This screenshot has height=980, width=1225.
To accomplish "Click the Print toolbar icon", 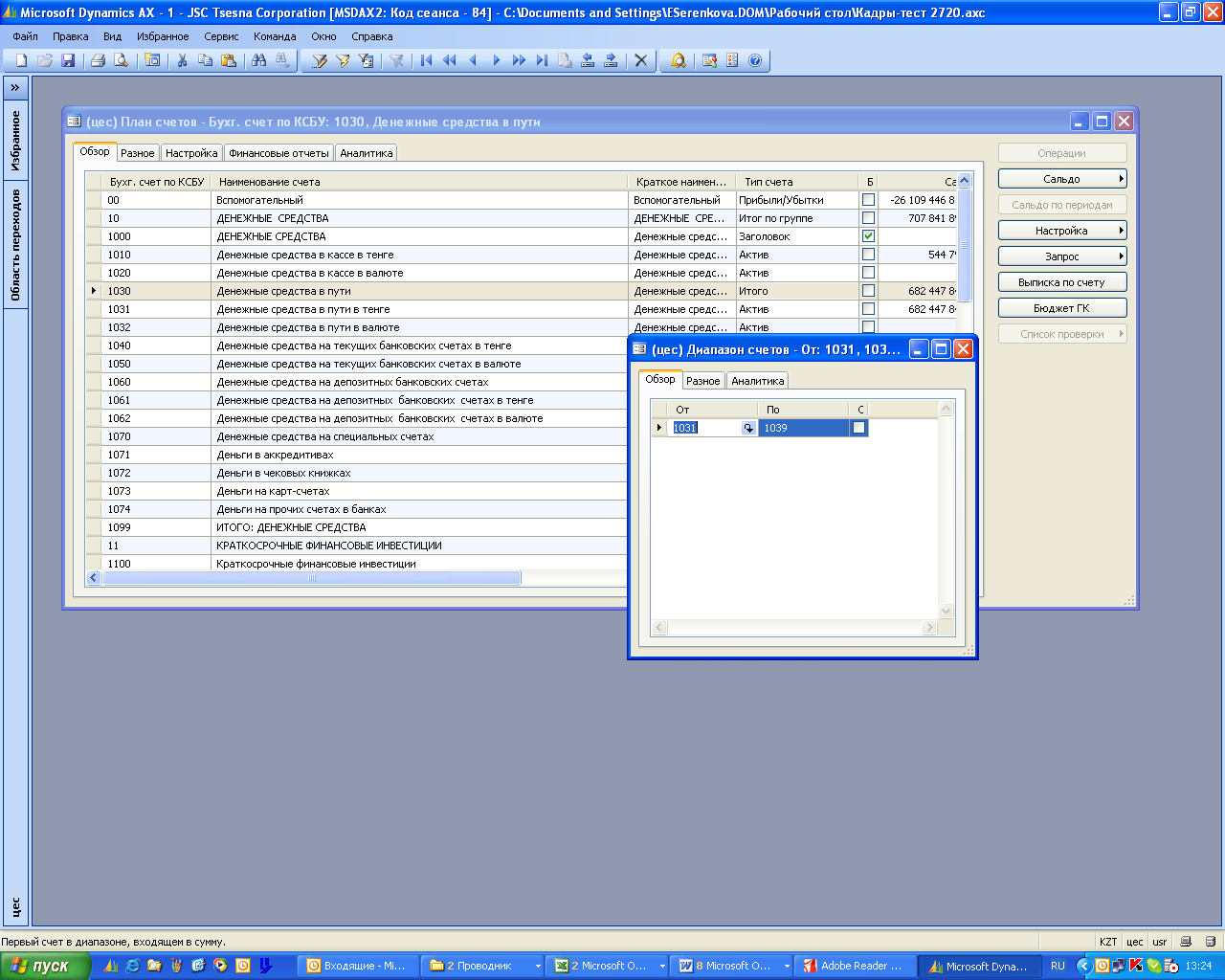I will [x=98, y=60].
